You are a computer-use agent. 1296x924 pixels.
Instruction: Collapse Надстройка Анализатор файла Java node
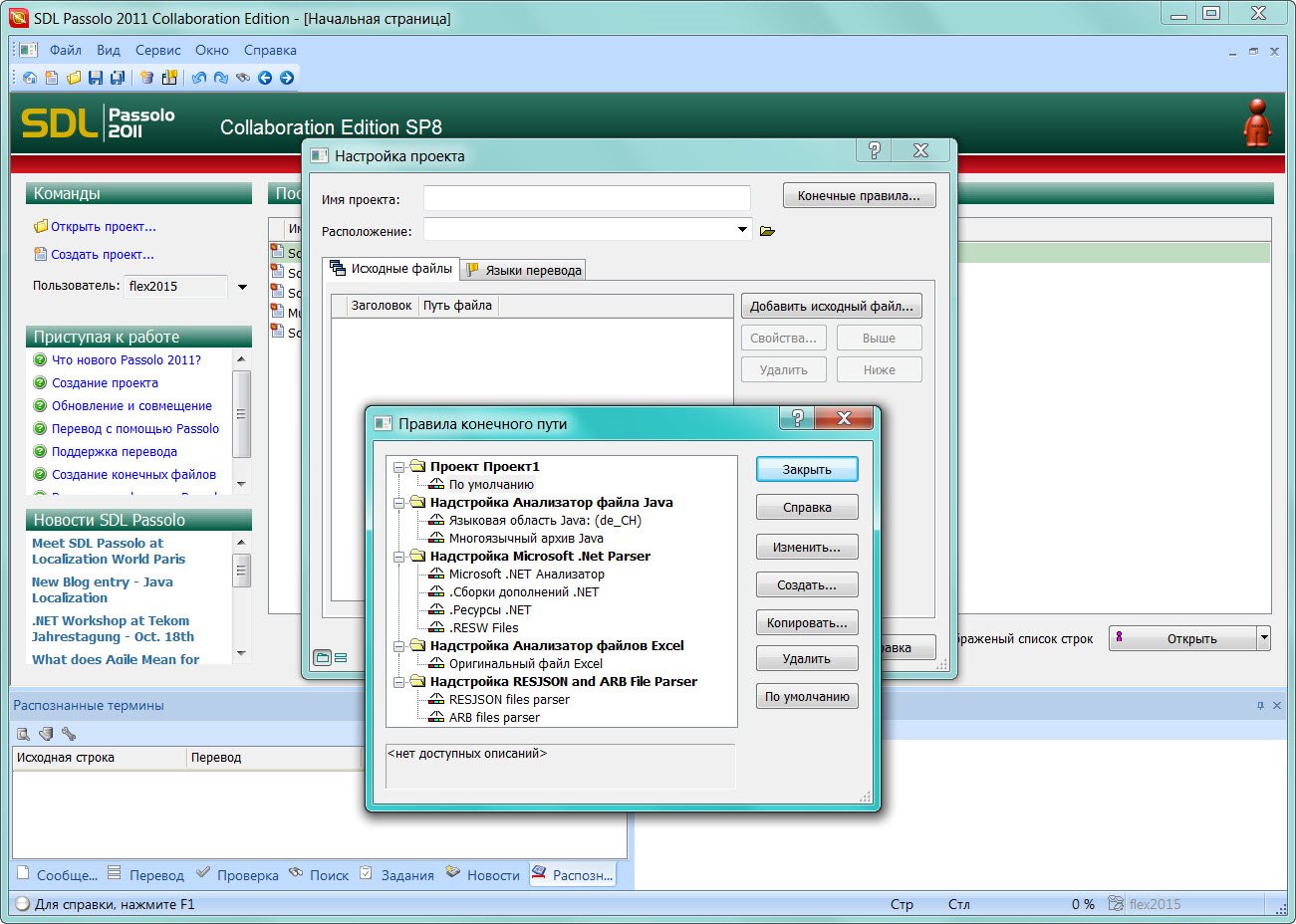coord(398,502)
